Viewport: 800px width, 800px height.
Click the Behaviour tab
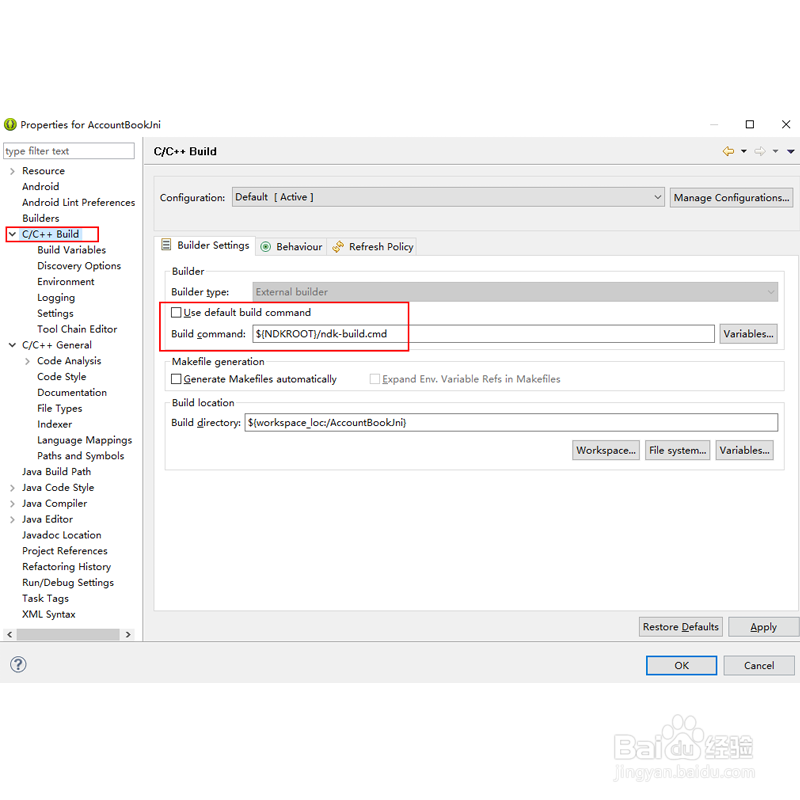[291, 246]
